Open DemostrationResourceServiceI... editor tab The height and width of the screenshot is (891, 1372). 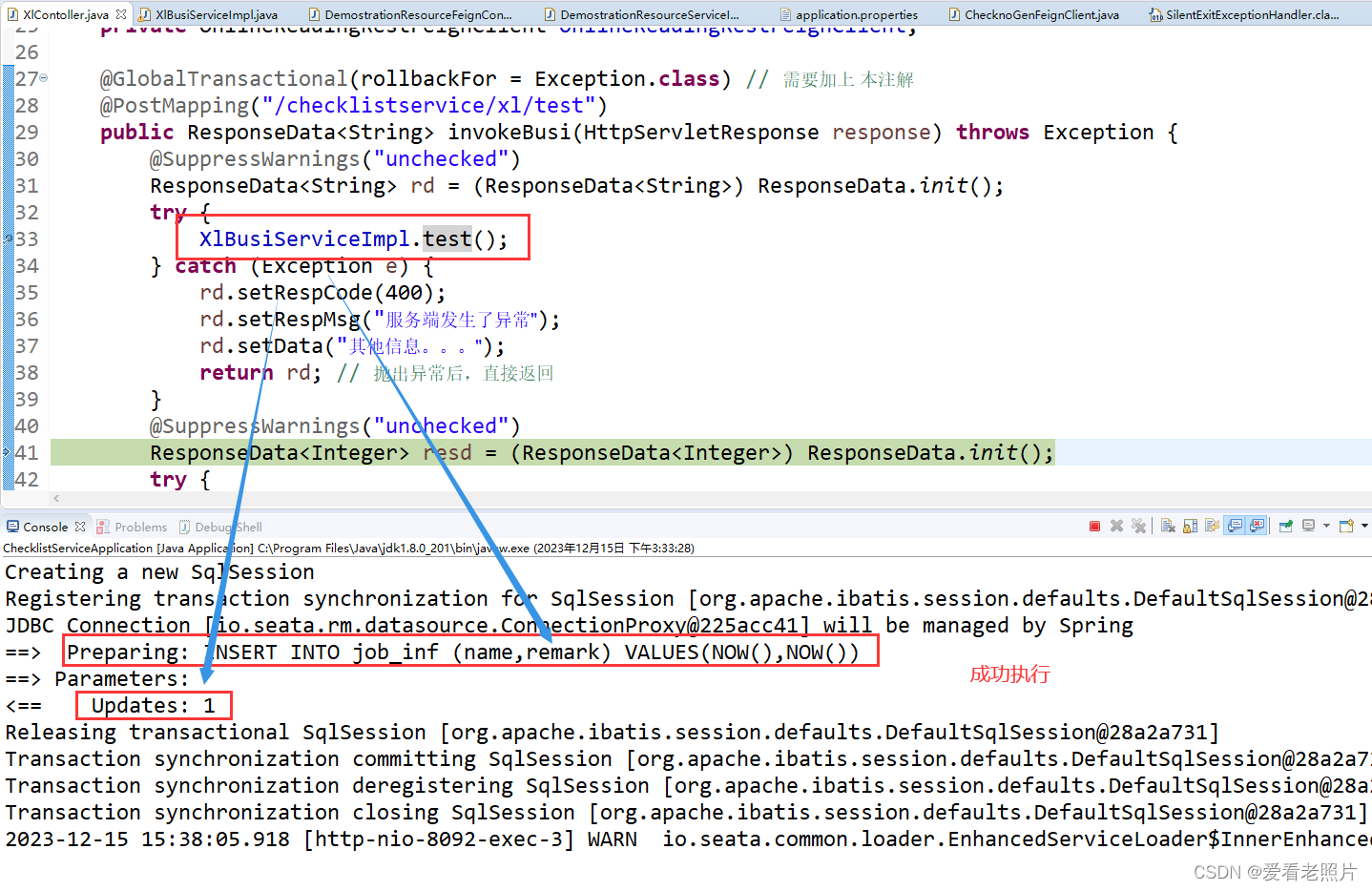[x=641, y=14]
